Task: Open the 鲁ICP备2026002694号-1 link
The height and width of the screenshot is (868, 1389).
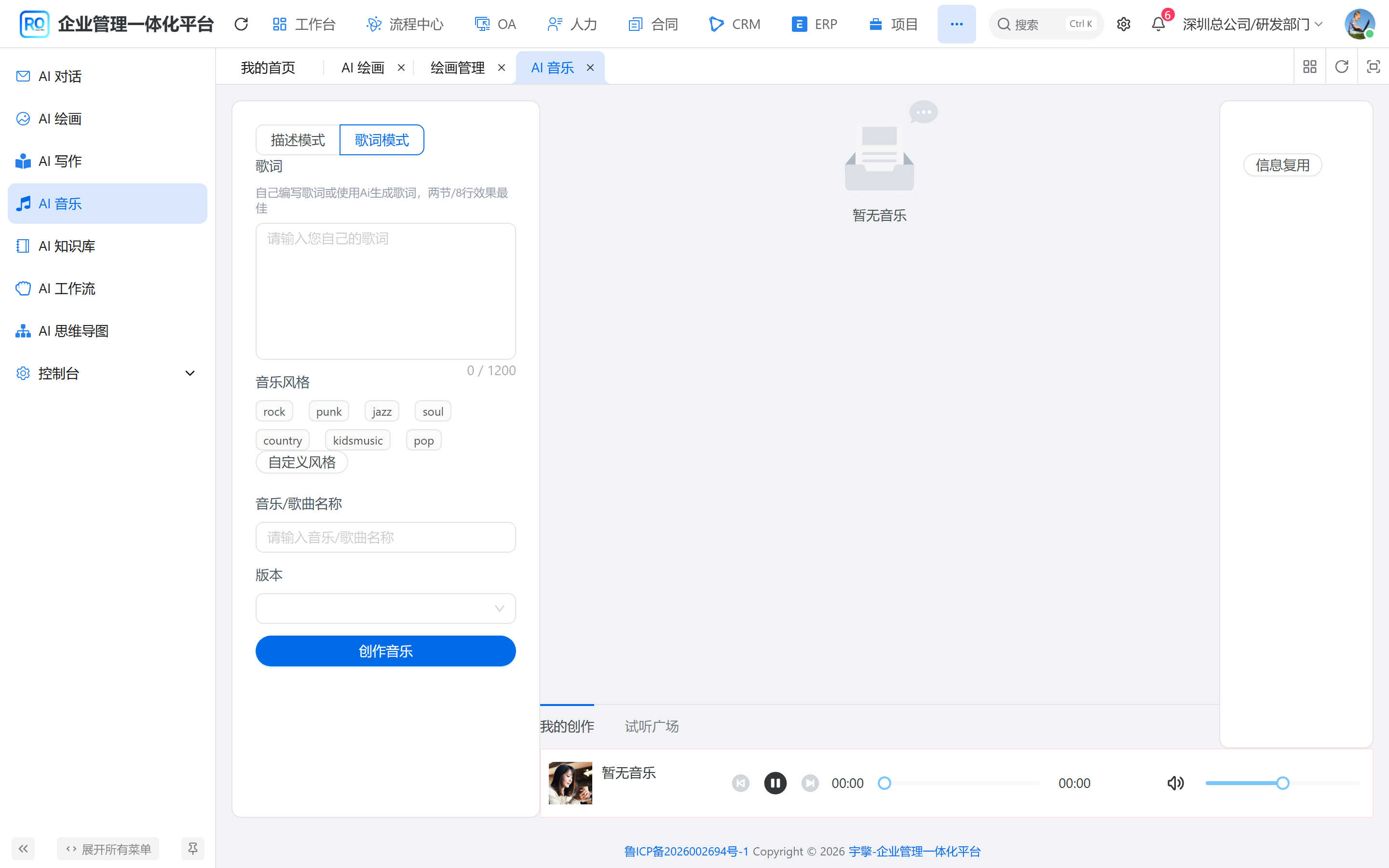Action: [686, 851]
